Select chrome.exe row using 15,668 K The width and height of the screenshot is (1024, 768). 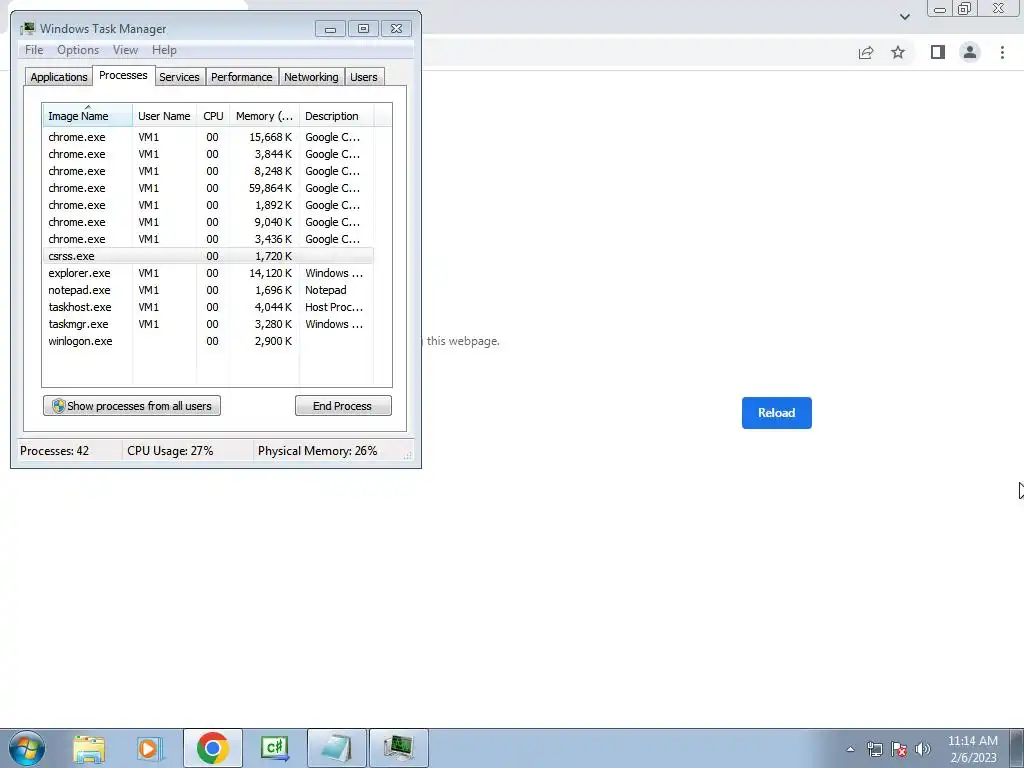coord(208,137)
